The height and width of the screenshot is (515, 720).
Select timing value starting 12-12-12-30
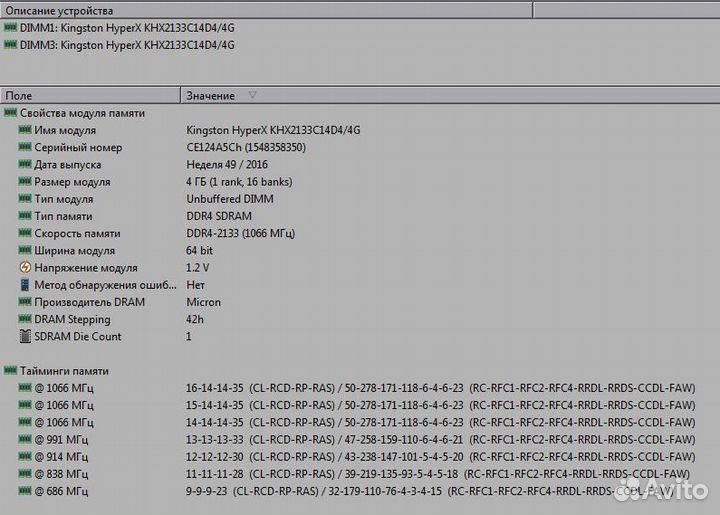[441, 457]
